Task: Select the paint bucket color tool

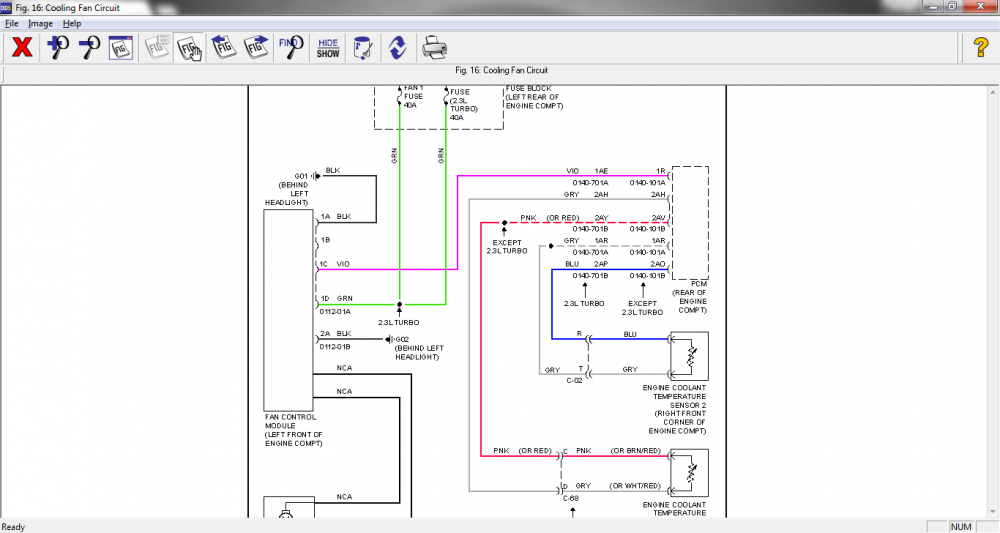Action: (362, 48)
